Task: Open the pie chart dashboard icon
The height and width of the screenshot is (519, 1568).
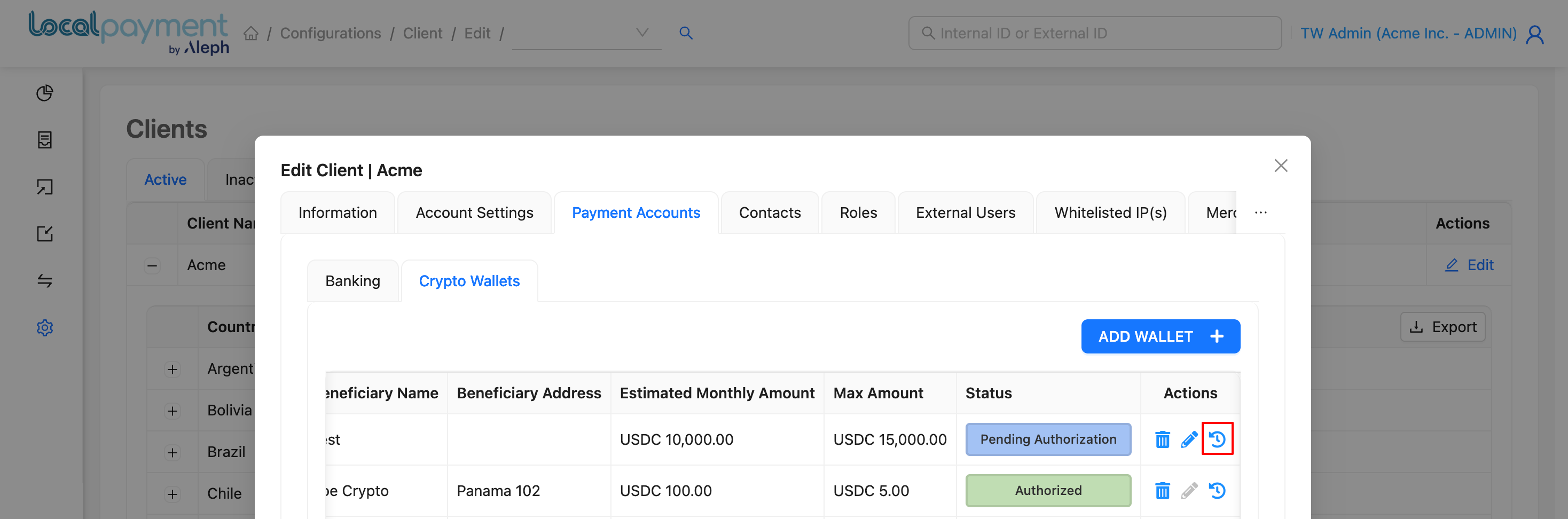Action: 45,93
